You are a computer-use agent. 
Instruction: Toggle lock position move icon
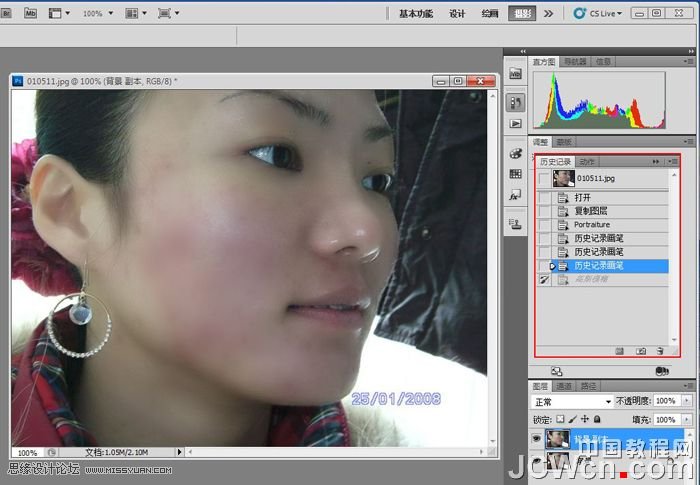pos(585,419)
